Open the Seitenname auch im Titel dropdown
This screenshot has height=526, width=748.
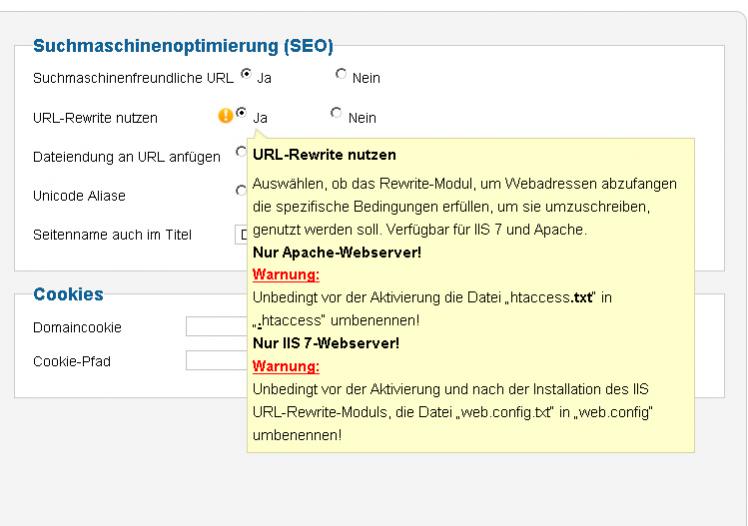coord(241,235)
